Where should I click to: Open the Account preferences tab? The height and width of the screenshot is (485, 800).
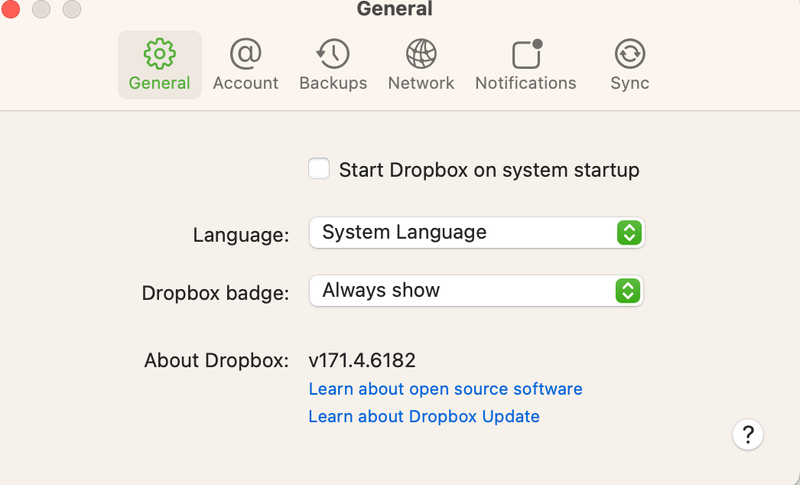(245, 65)
